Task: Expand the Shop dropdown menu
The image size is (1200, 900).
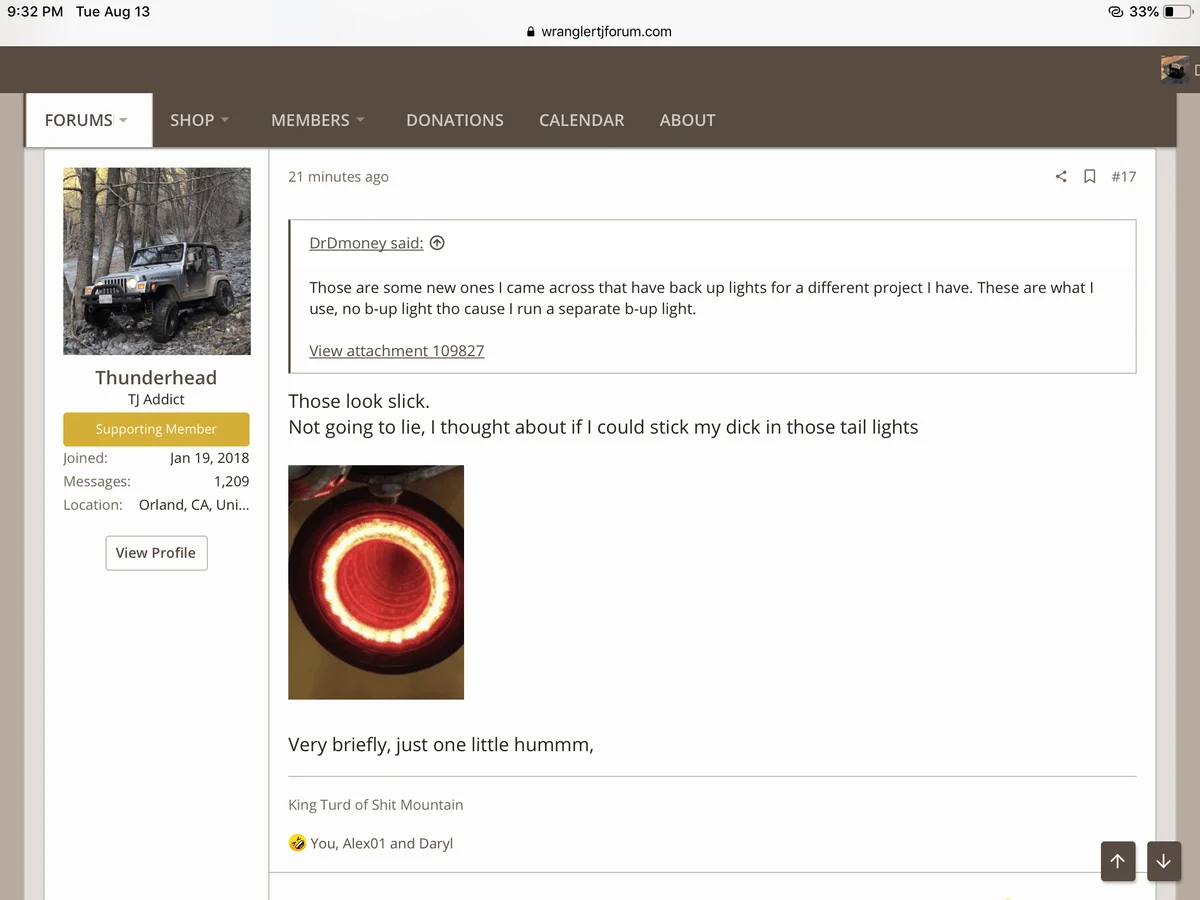Action: (200, 120)
